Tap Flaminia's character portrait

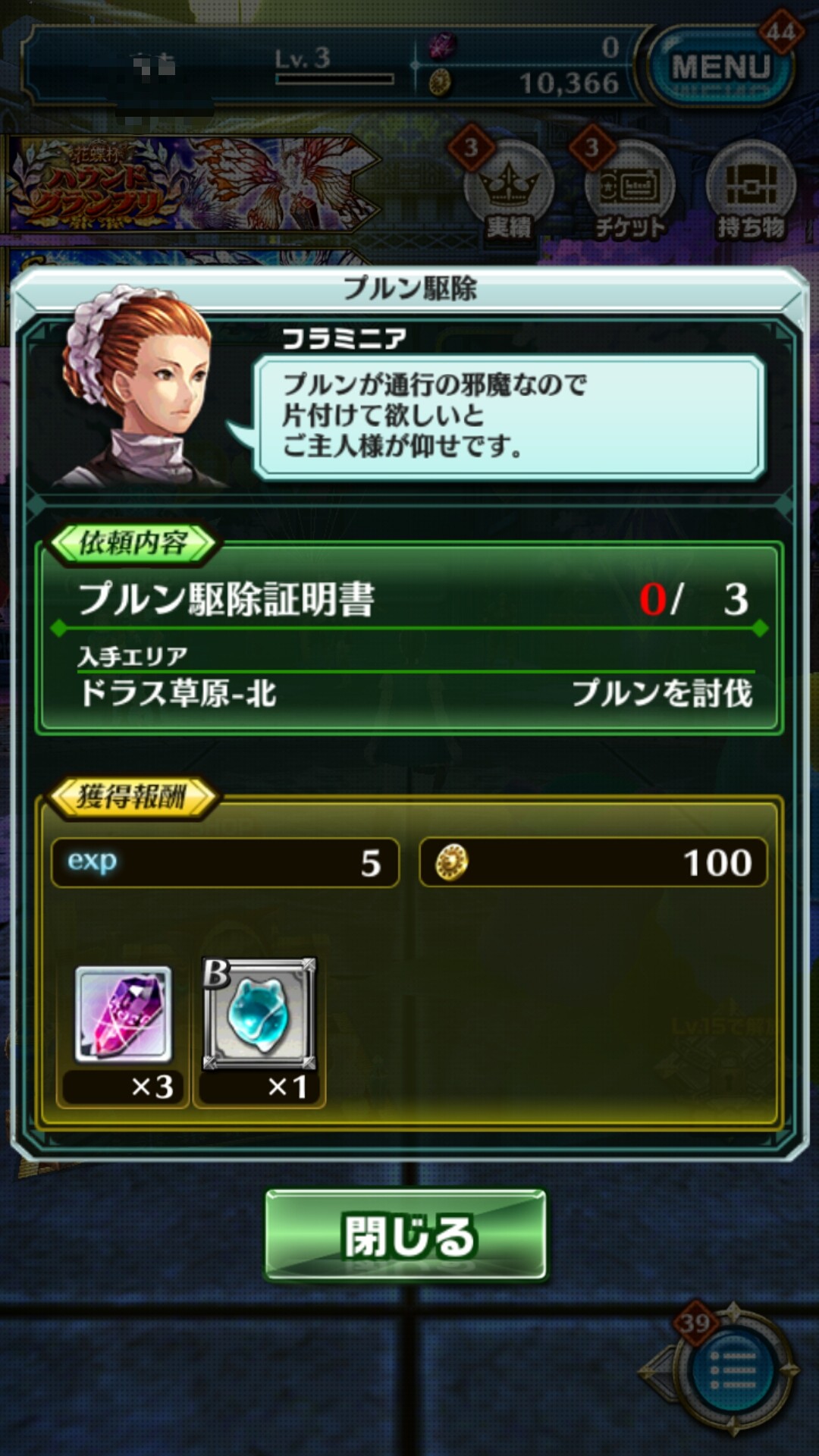pos(136,387)
